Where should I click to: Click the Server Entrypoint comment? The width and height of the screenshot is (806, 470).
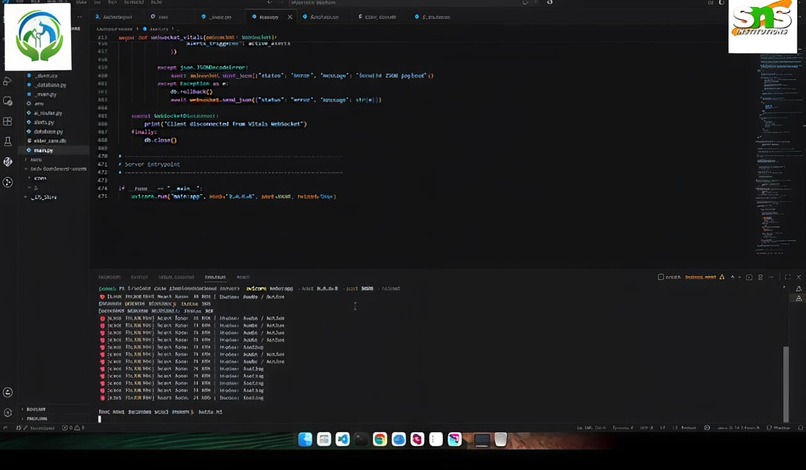[152, 165]
